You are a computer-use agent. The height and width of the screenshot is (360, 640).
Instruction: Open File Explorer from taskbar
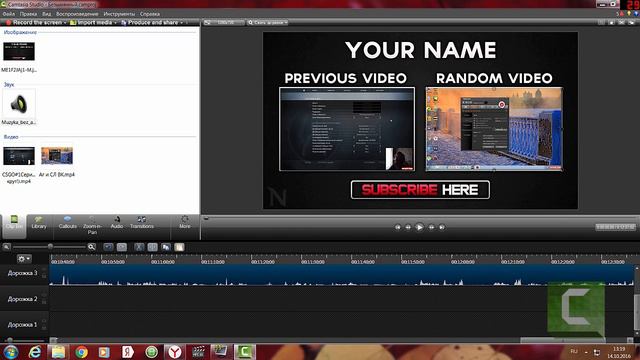(58, 352)
